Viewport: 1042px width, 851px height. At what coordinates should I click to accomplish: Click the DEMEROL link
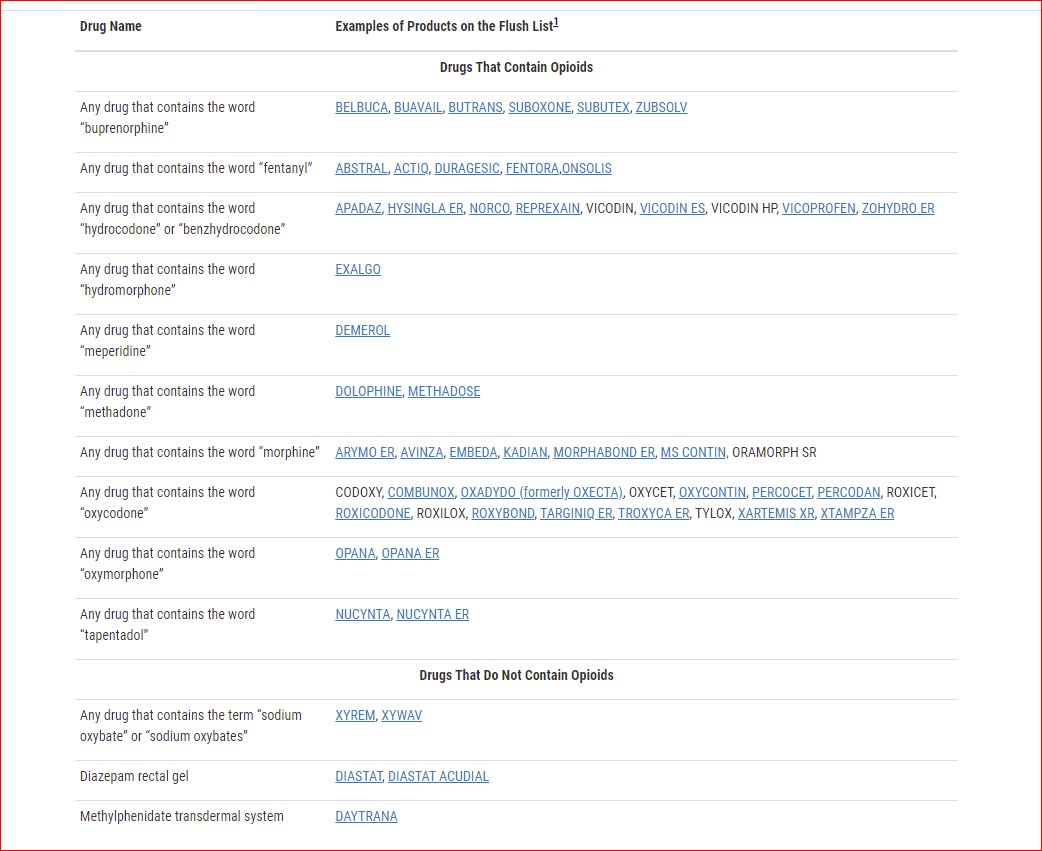click(x=363, y=331)
